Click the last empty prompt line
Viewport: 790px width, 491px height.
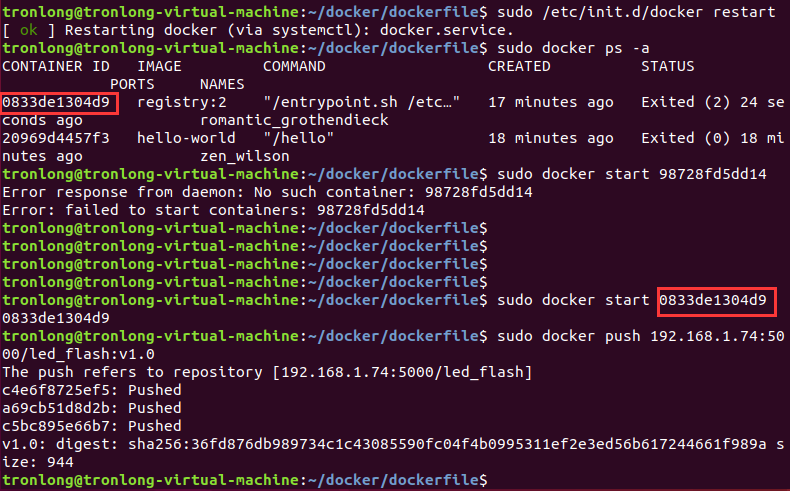[x=245, y=480]
